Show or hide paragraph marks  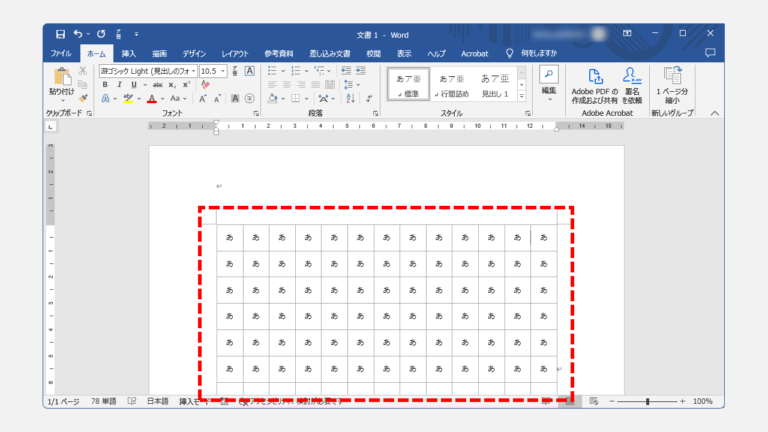(369, 98)
